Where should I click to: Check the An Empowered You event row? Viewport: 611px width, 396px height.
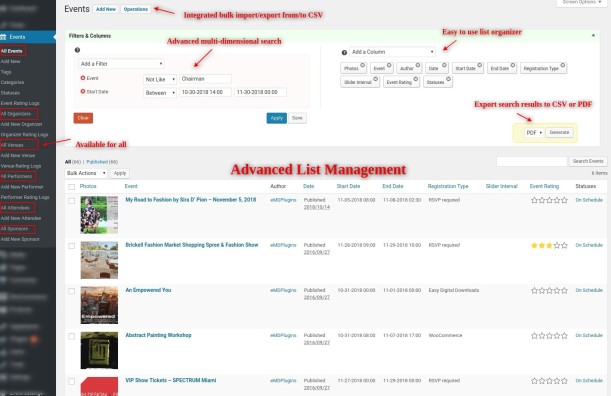(72, 291)
